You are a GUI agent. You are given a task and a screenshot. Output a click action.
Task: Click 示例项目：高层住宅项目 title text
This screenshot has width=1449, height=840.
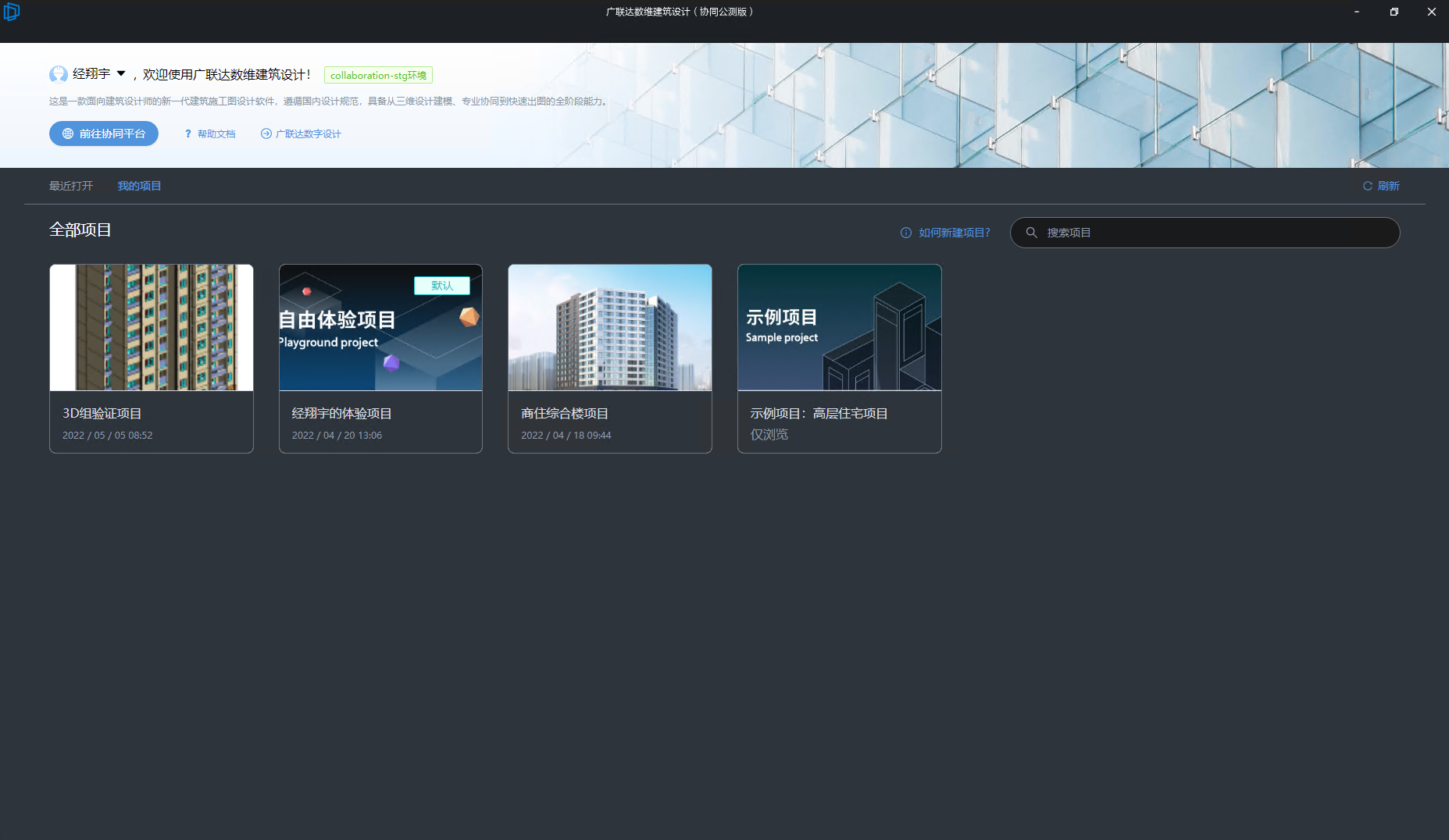819,414
